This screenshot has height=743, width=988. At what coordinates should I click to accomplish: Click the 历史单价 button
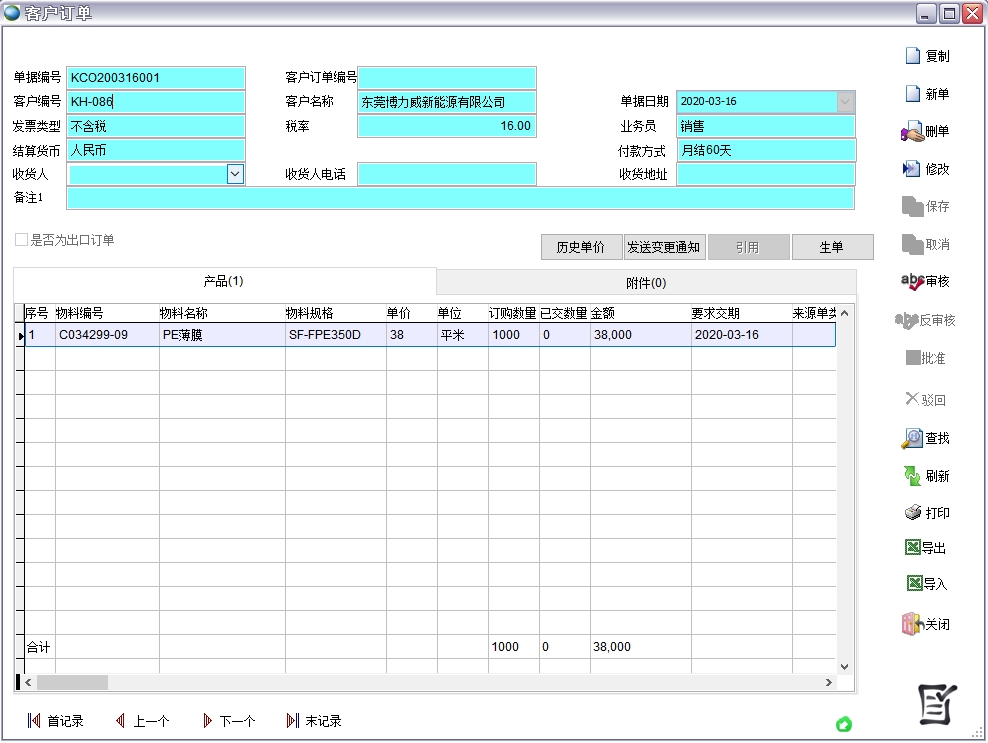tap(580, 247)
